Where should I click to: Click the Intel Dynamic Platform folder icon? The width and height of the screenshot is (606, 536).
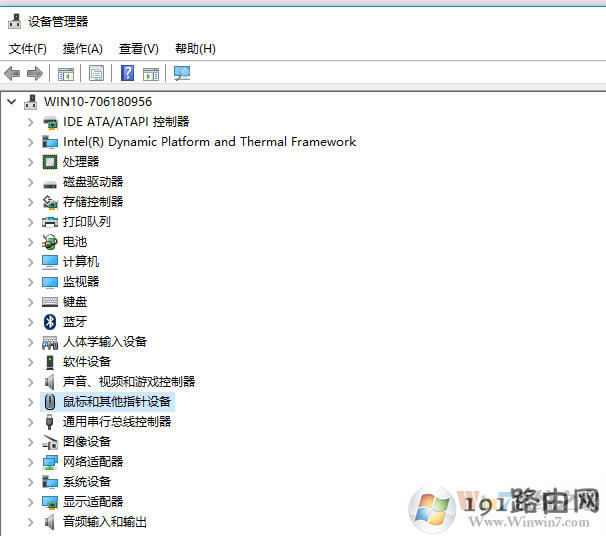pos(50,142)
